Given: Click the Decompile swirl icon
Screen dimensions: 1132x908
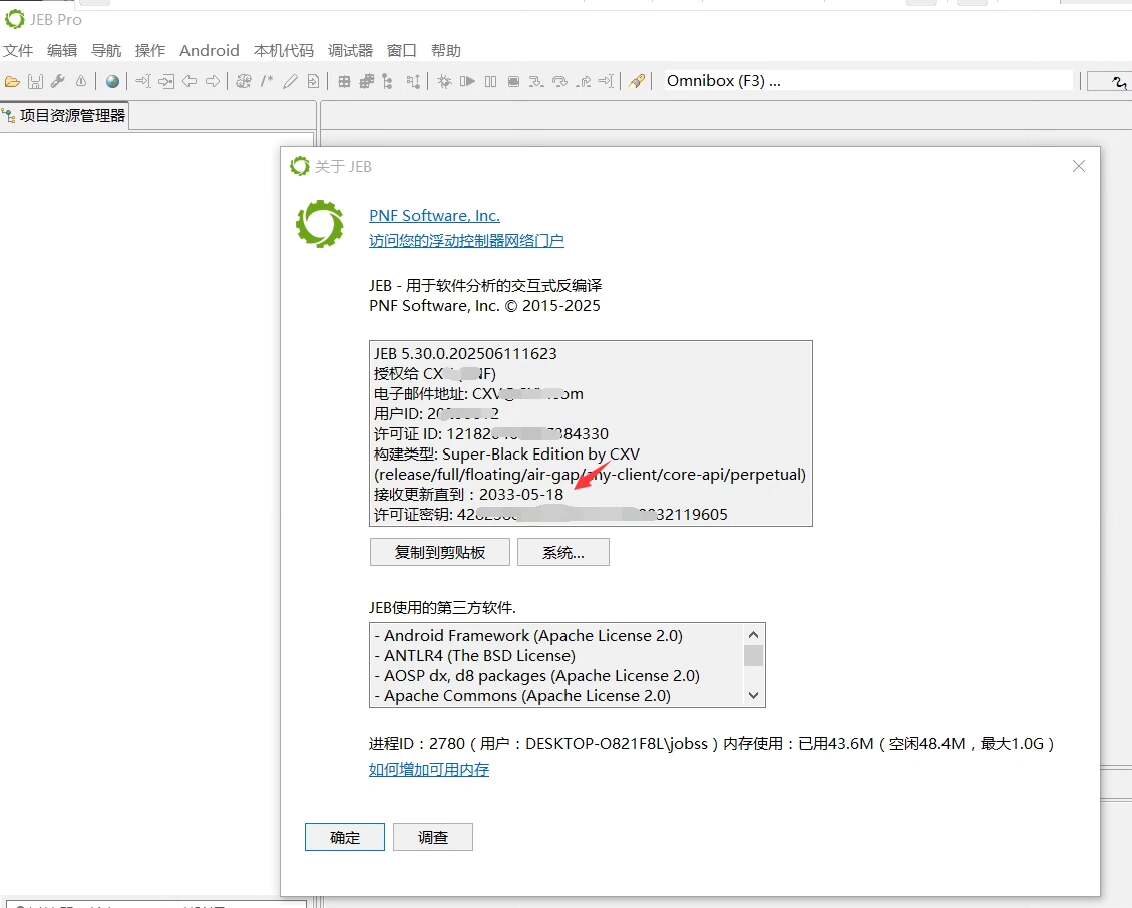Looking at the screenshot, I should coord(244,82).
